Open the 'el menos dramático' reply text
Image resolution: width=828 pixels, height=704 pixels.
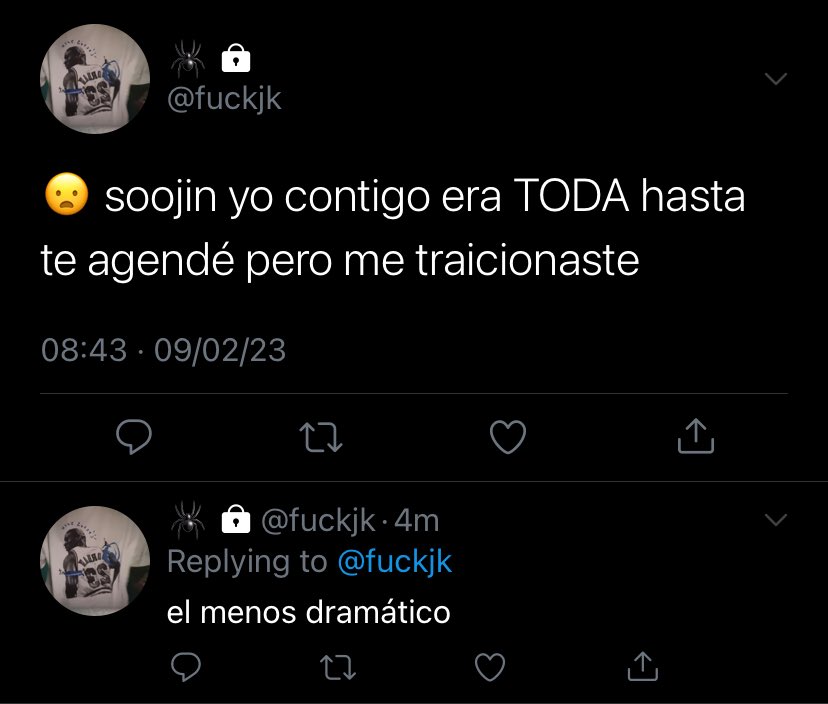pyautogui.click(x=308, y=613)
